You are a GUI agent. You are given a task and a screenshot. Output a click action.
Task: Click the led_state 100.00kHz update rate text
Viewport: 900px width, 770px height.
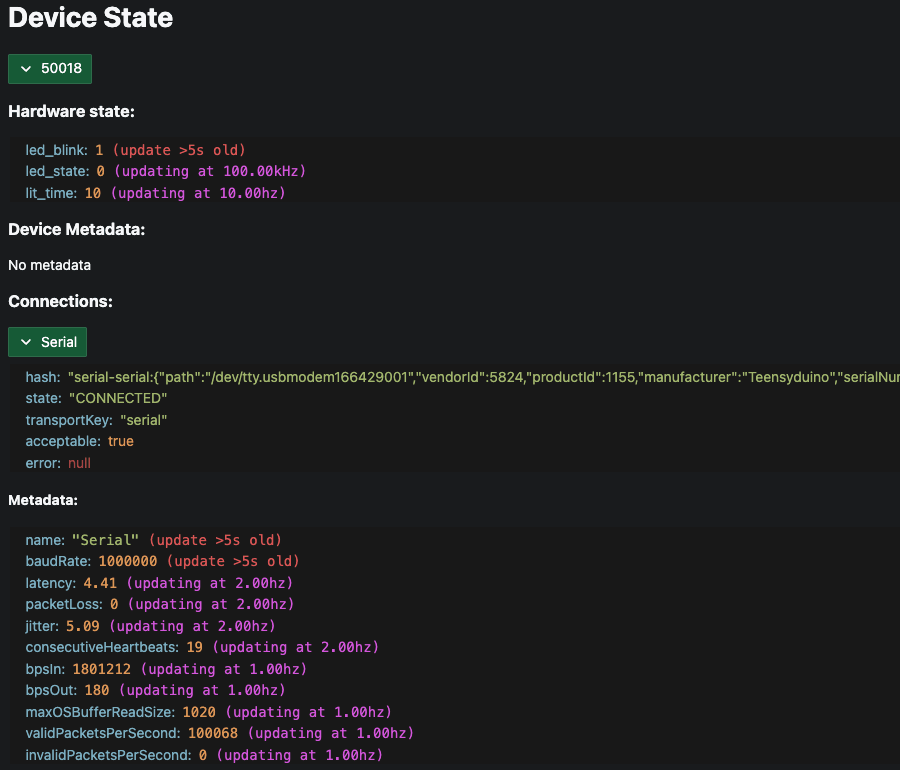tap(209, 172)
